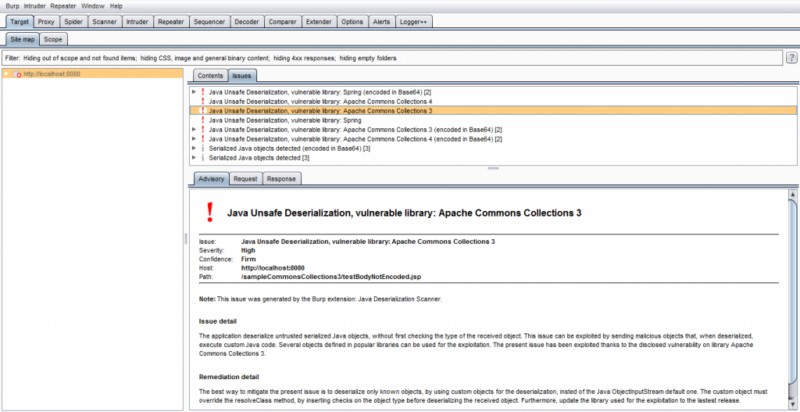Select the Issues tab
This screenshot has width=800, height=412.
pyautogui.click(x=242, y=75)
